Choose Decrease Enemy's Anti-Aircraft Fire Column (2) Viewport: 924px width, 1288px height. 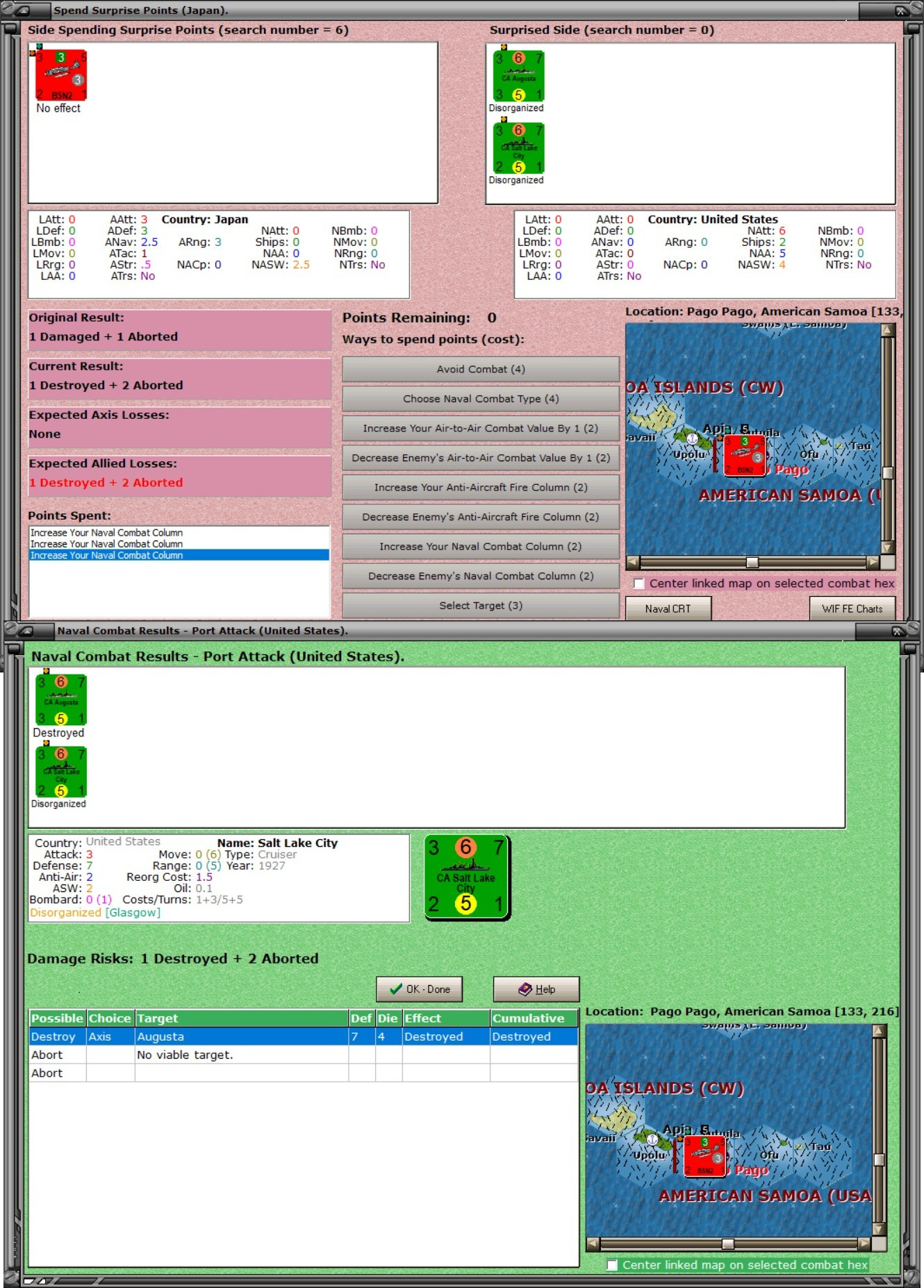[x=481, y=517]
